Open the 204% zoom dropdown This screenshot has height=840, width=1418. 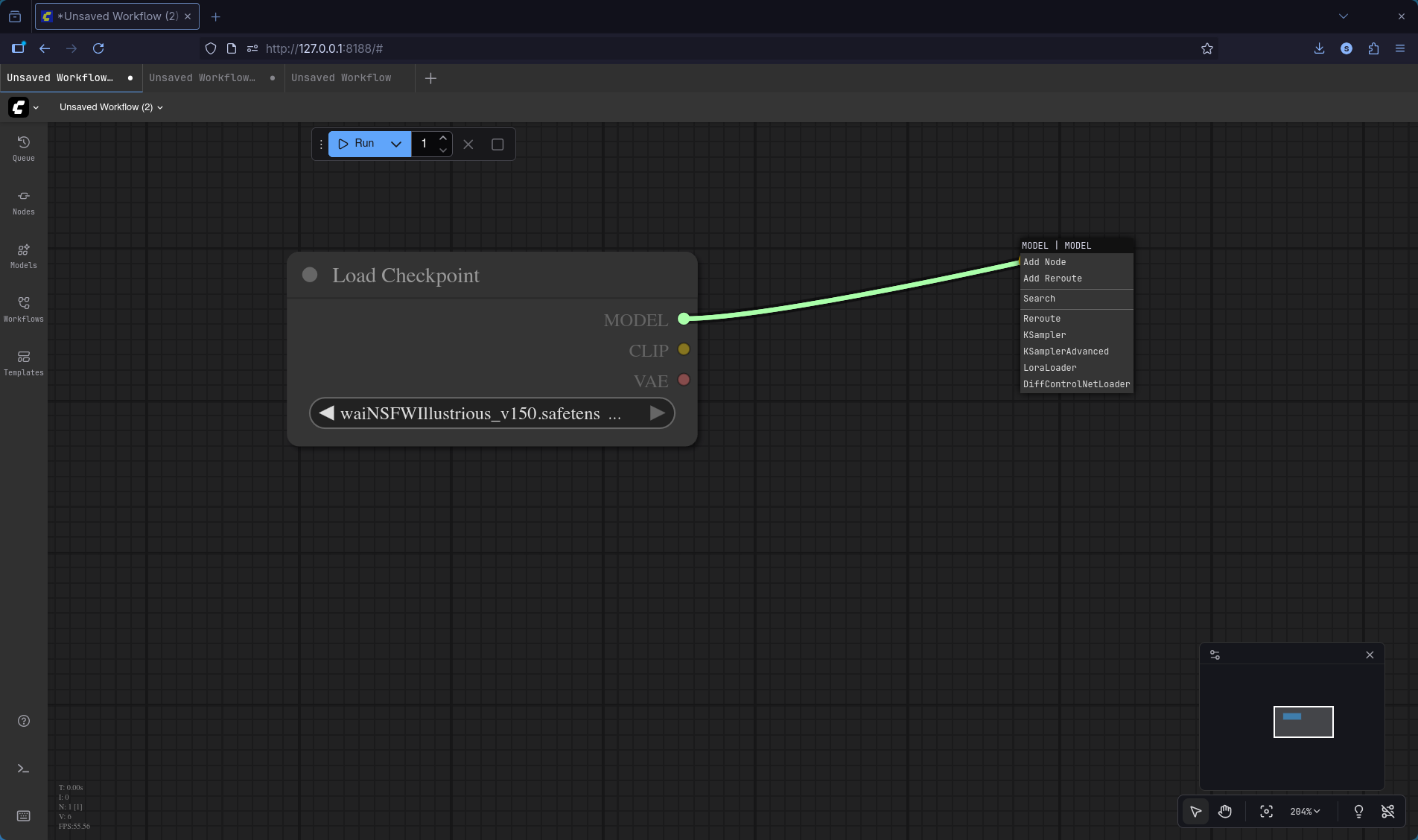1305,812
